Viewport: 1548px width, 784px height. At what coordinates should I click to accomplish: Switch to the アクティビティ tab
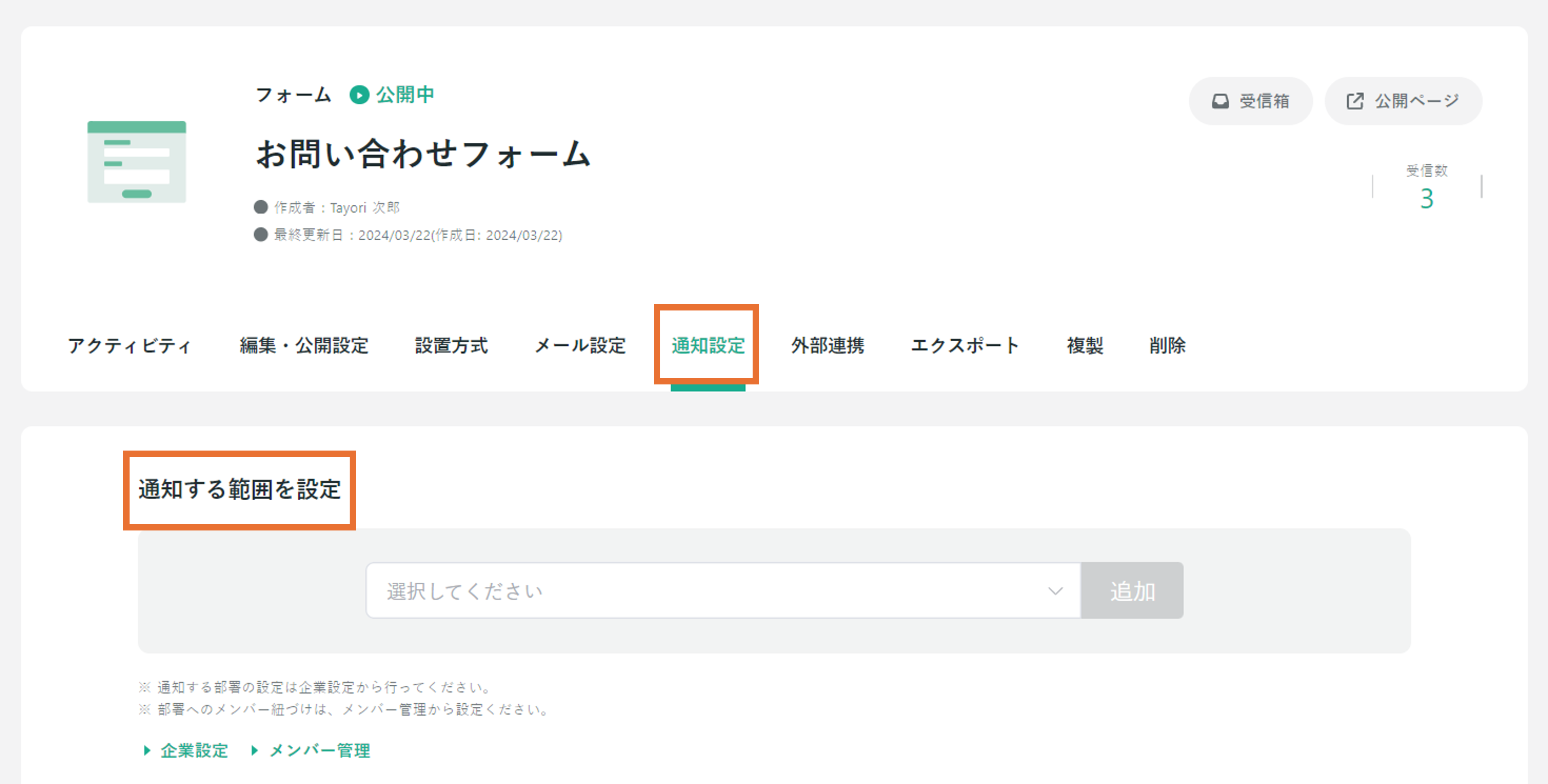[130, 345]
